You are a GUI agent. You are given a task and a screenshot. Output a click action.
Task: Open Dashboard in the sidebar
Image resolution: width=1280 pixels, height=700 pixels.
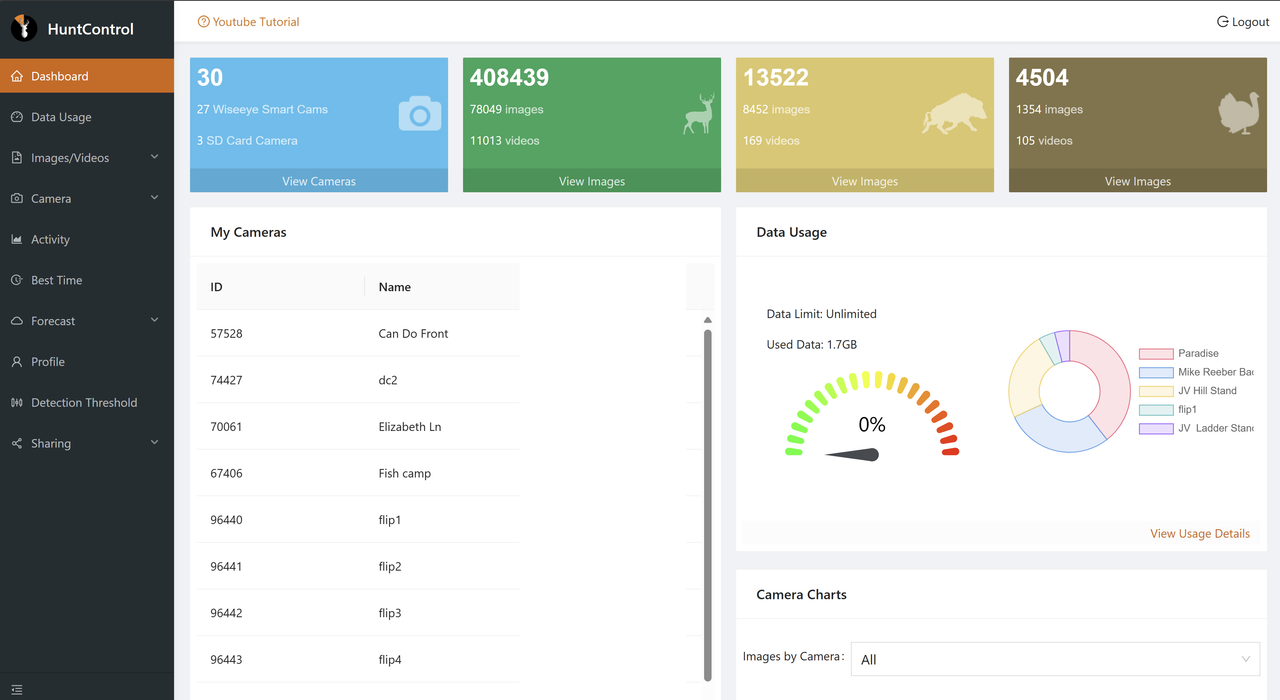[87, 76]
